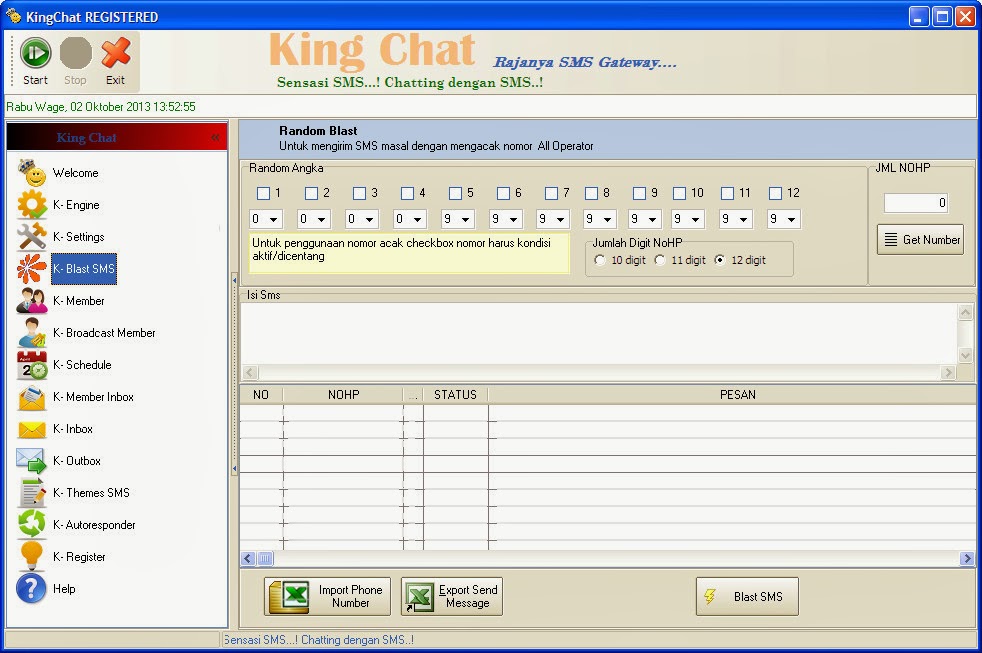Select the 11 digit radio button
This screenshot has width=982, height=653.
[660, 260]
